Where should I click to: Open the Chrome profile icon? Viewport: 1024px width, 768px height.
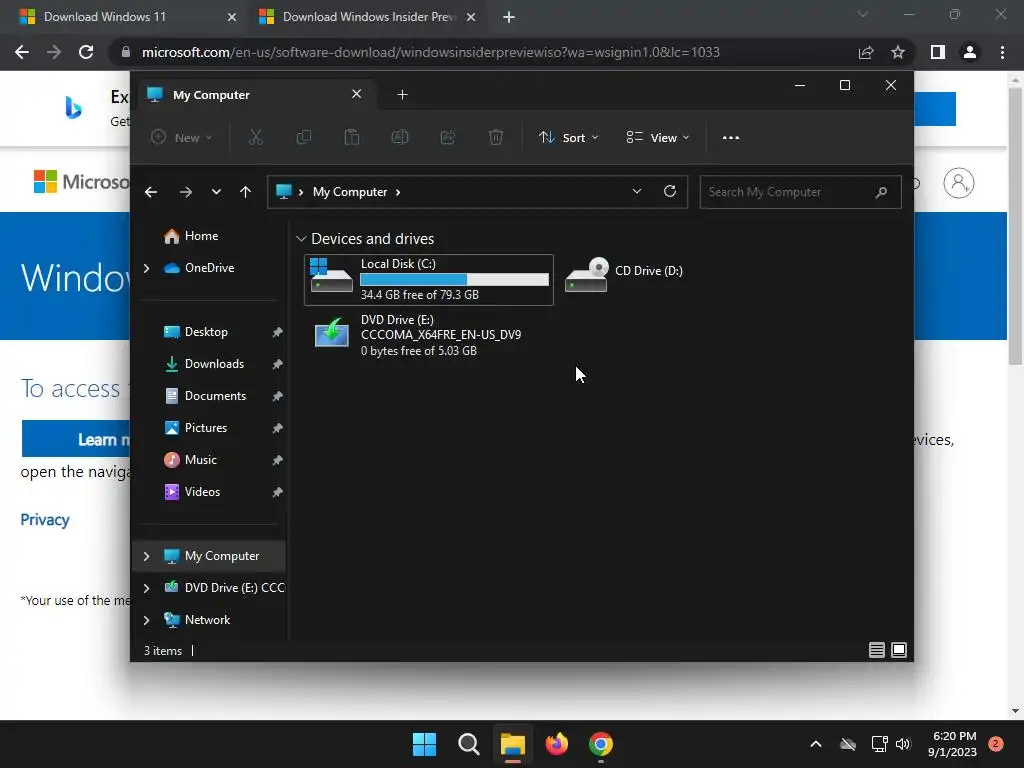click(970, 52)
